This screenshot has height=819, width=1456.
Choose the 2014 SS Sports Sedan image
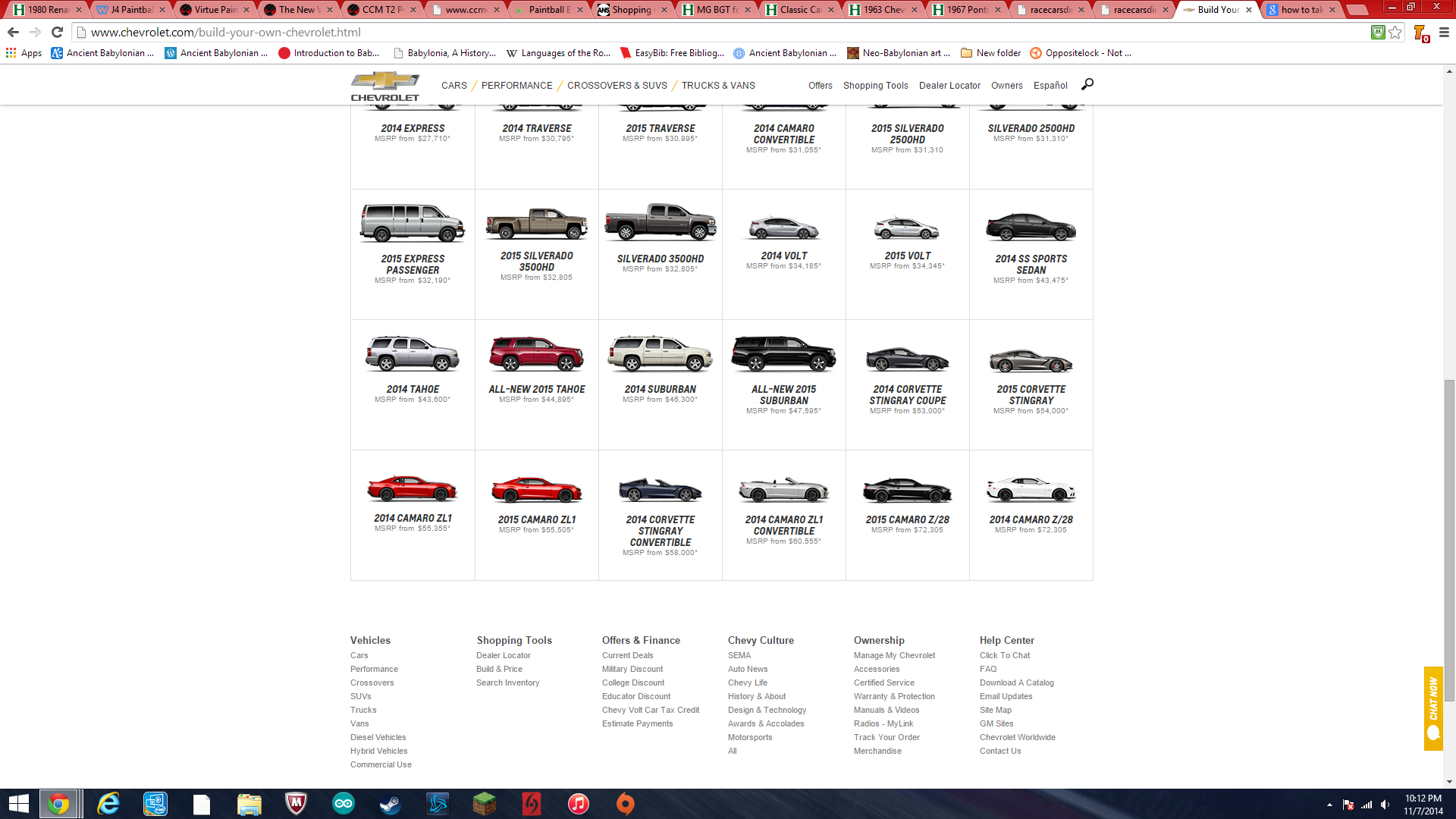(x=1031, y=226)
